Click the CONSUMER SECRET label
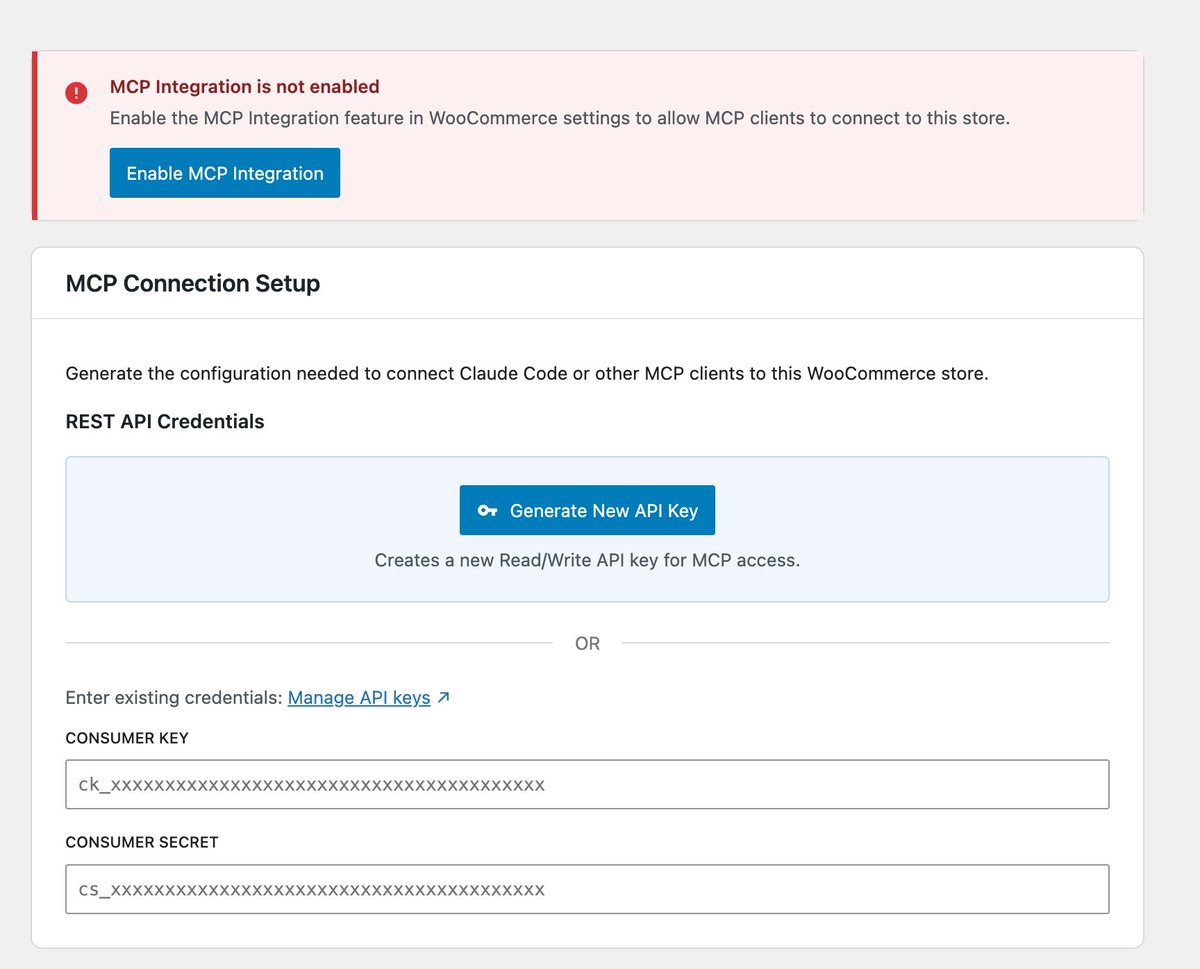The width and height of the screenshot is (1200, 969). [142, 842]
